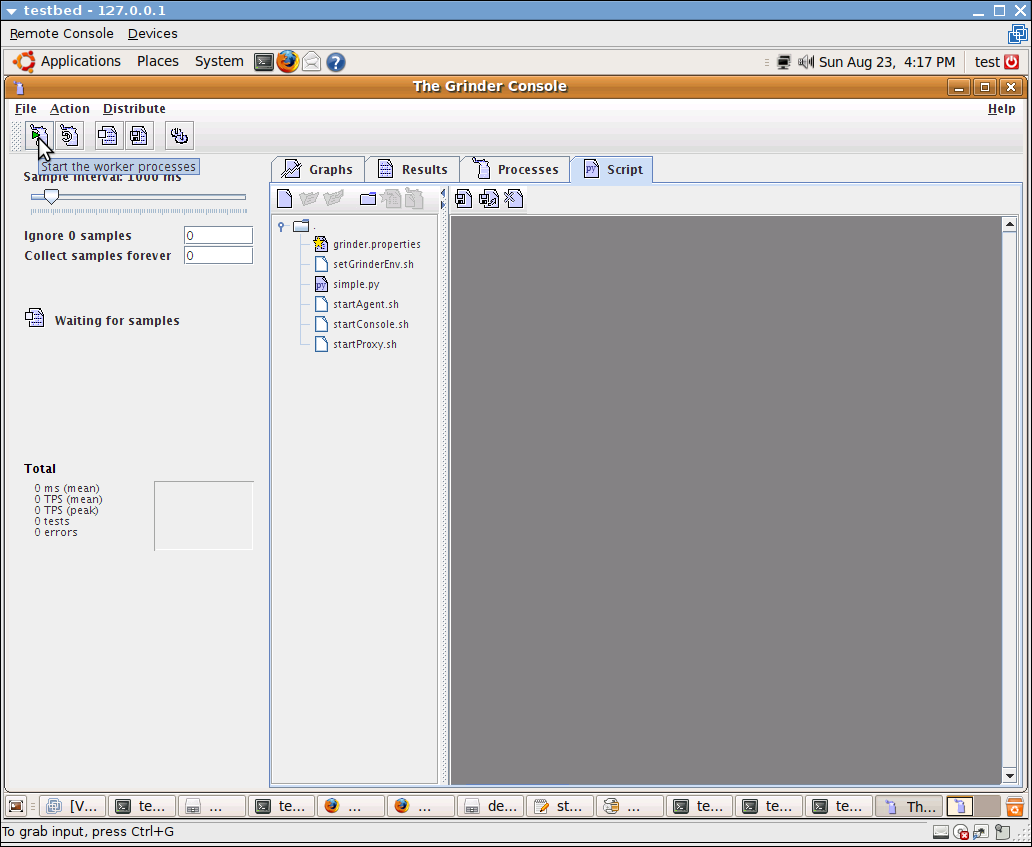Switch to the 'st...' taskbar window
The width and height of the screenshot is (1032, 847).
[560, 806]
